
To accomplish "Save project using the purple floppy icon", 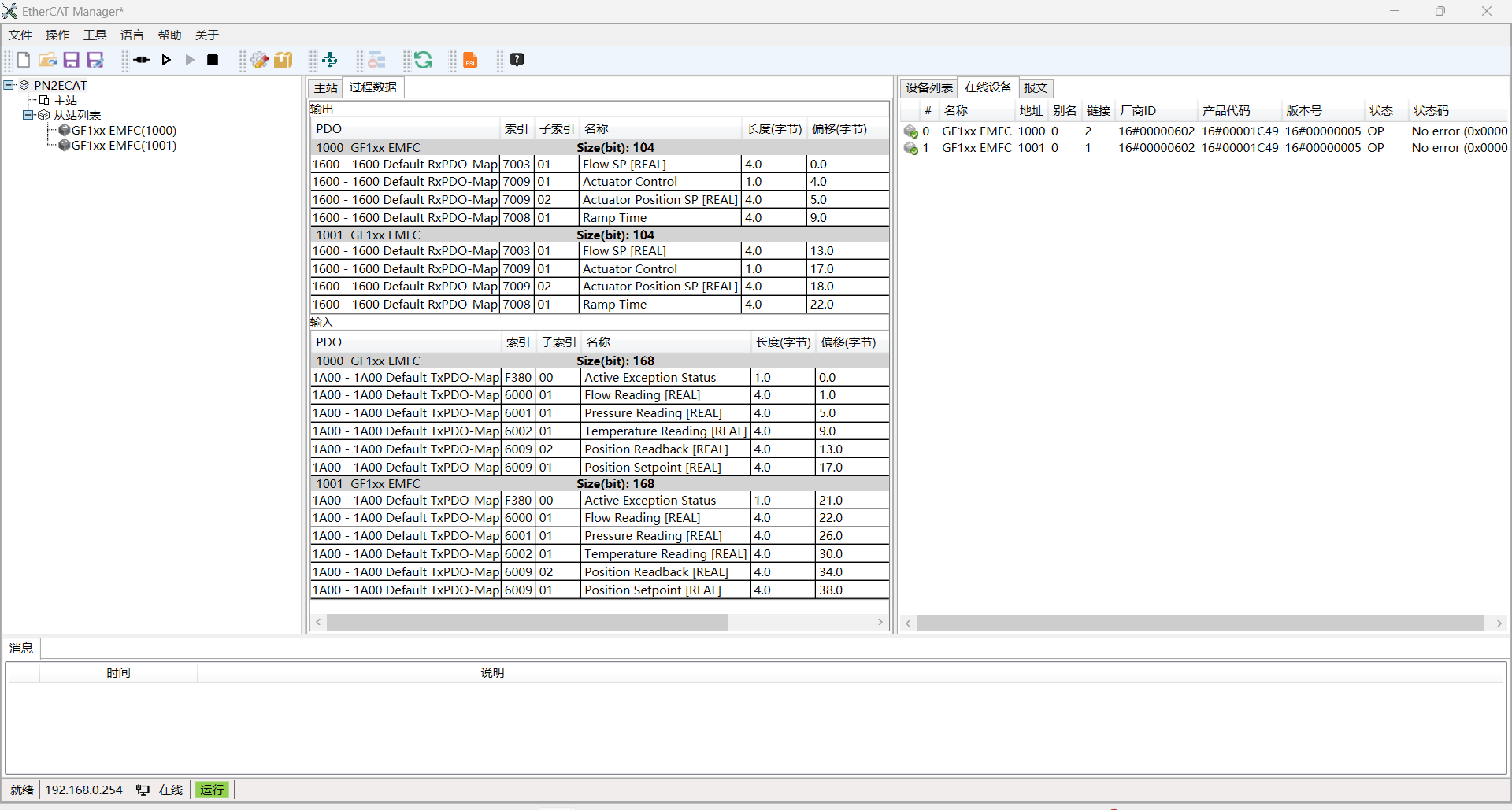I will pyautogui.click(x=71, y=60).
